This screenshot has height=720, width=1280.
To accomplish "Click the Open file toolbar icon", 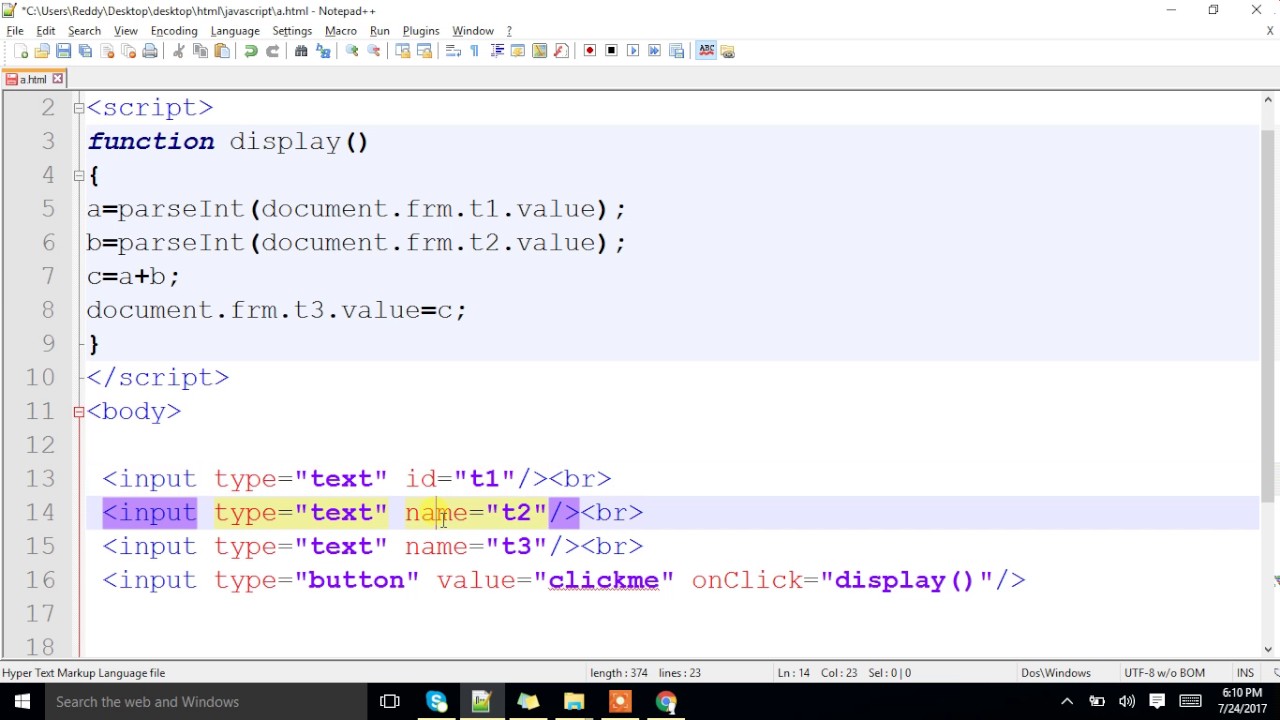I will coord(42,51).
